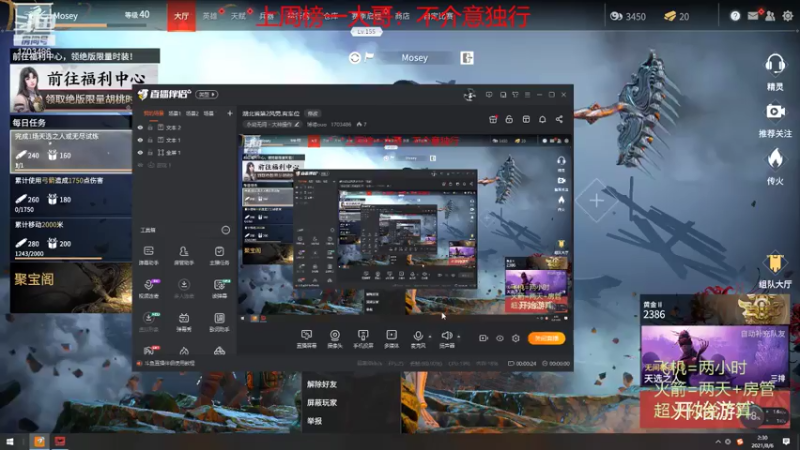Viewport: 800px width, 450px height.
Task: Open the friends icon in game header
Action: [x=770, y=16]
